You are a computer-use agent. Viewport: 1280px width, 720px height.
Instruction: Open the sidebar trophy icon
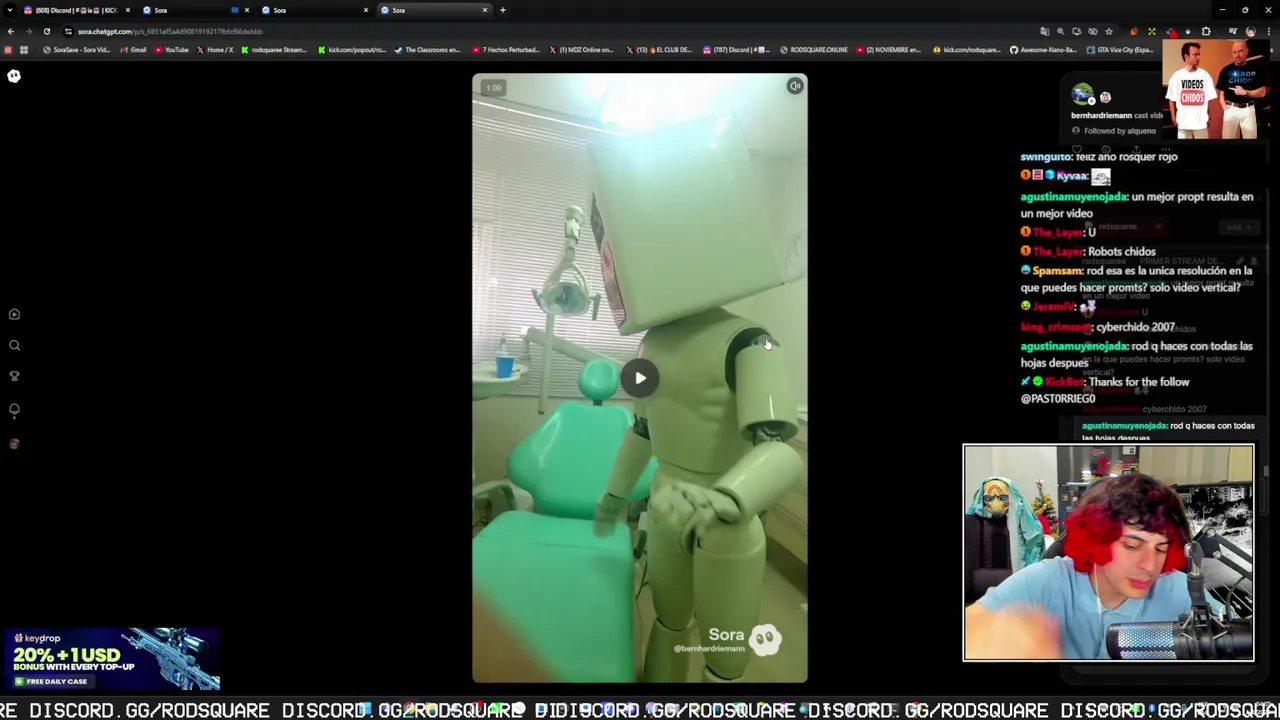pyautogui.click(x=14, y=377)
